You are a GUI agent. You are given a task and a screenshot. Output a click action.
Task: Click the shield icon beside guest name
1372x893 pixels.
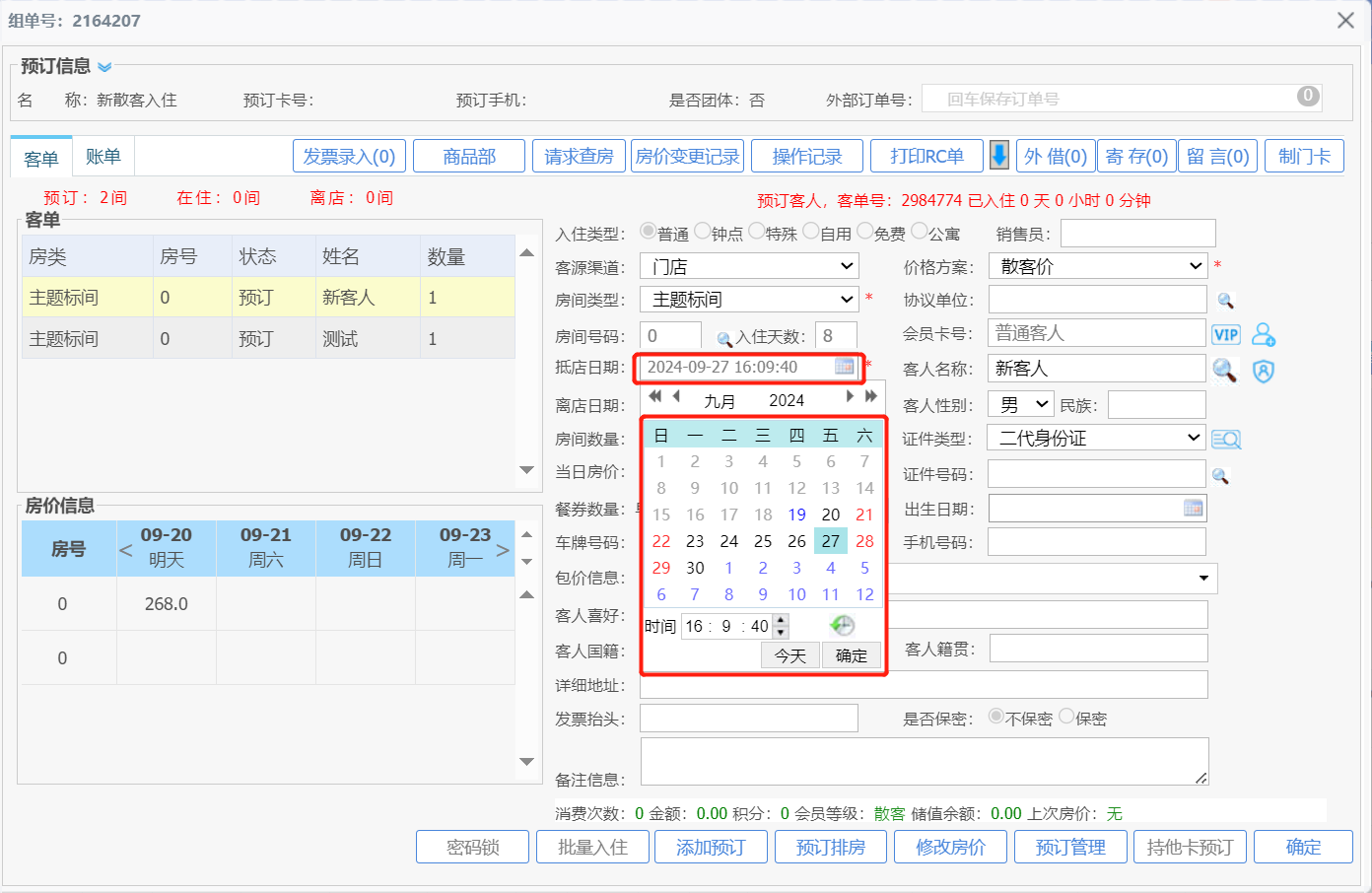[1264, 371]
